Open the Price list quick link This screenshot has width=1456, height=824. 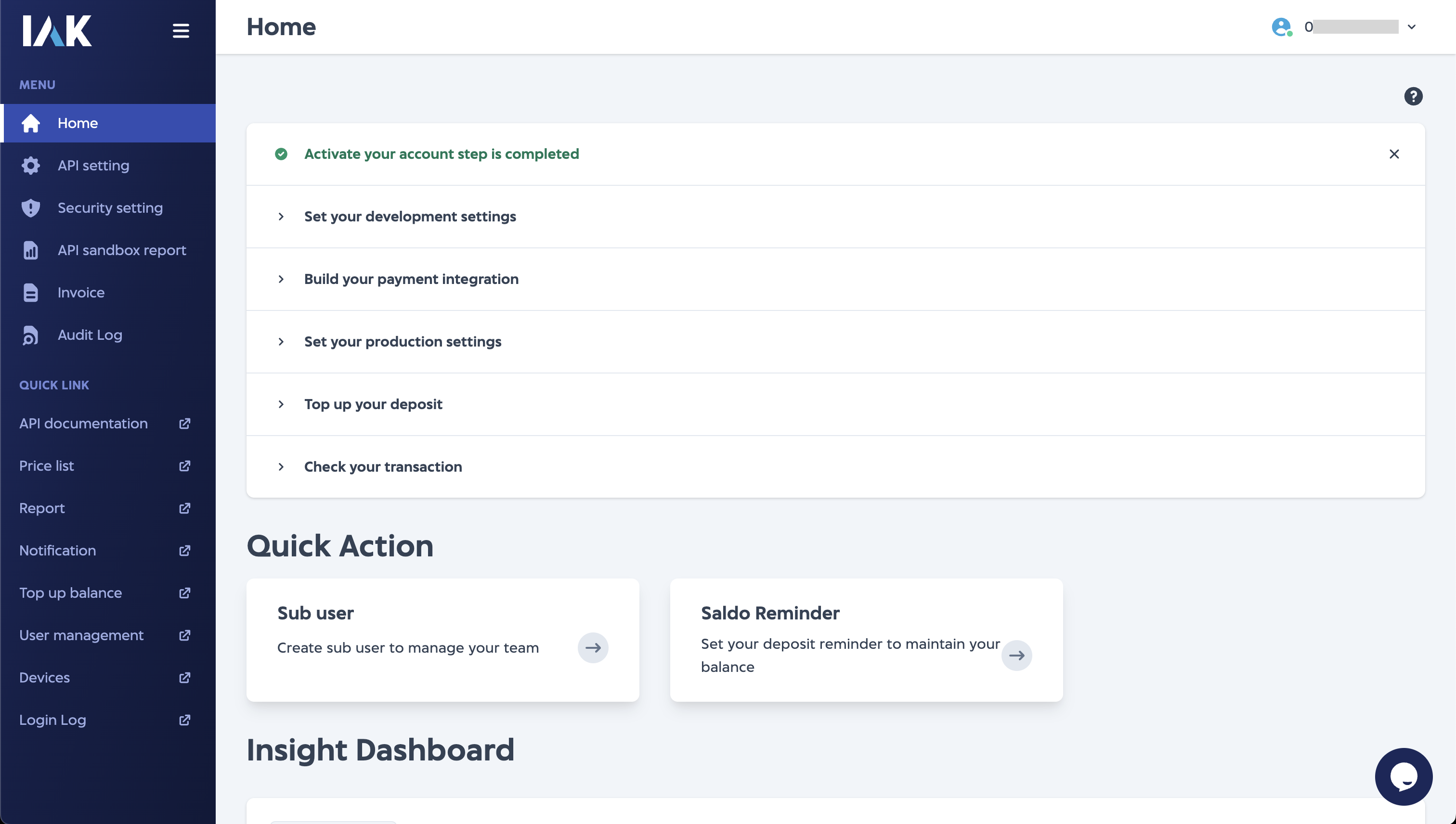click(46, 466)
